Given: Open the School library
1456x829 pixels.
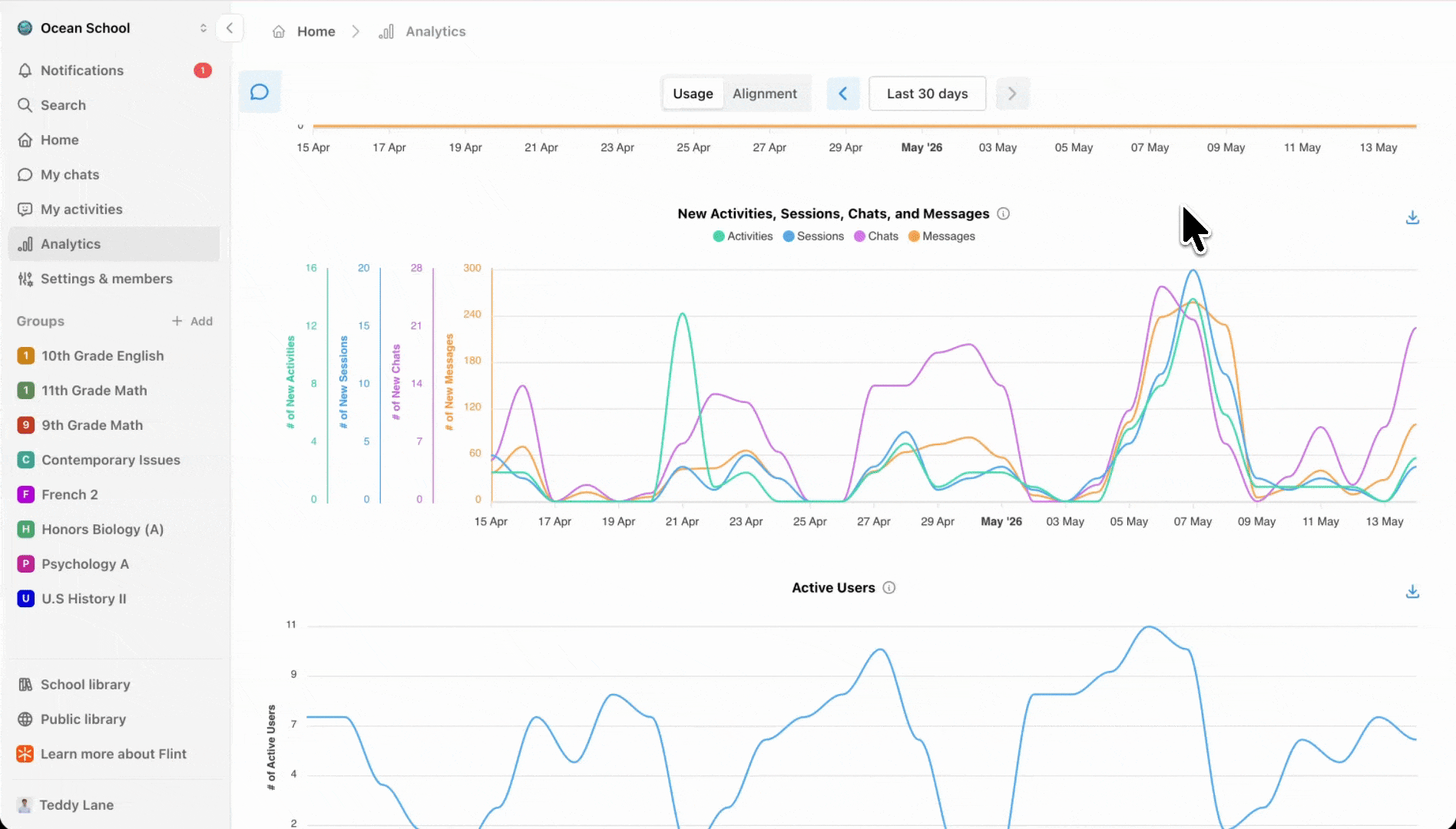Looking at the screenshot, I should (114, 685).
